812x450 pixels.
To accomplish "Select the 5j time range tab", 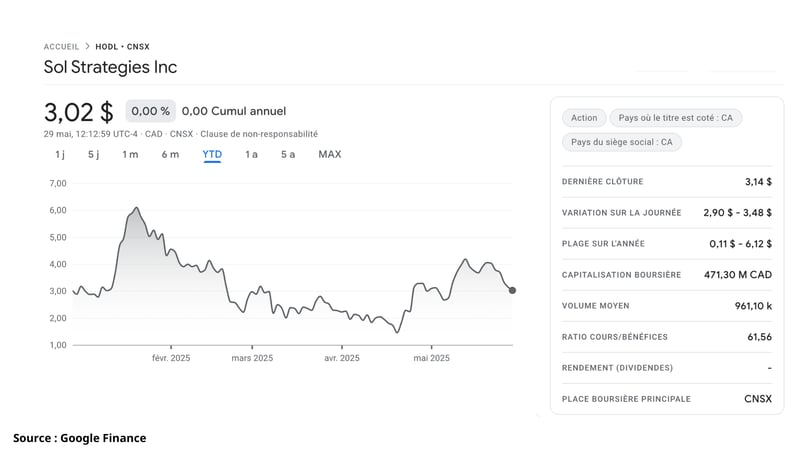I will (x=94, y=154).
